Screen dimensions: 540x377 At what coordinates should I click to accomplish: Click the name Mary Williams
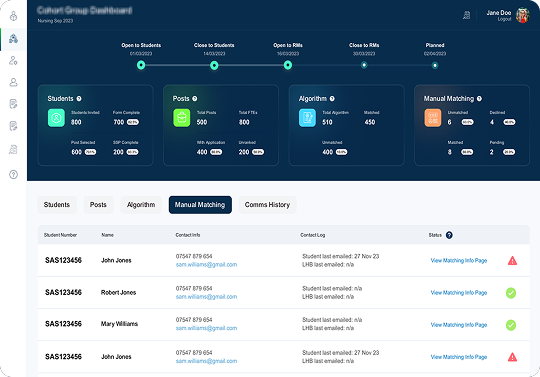tap(119, 324)
